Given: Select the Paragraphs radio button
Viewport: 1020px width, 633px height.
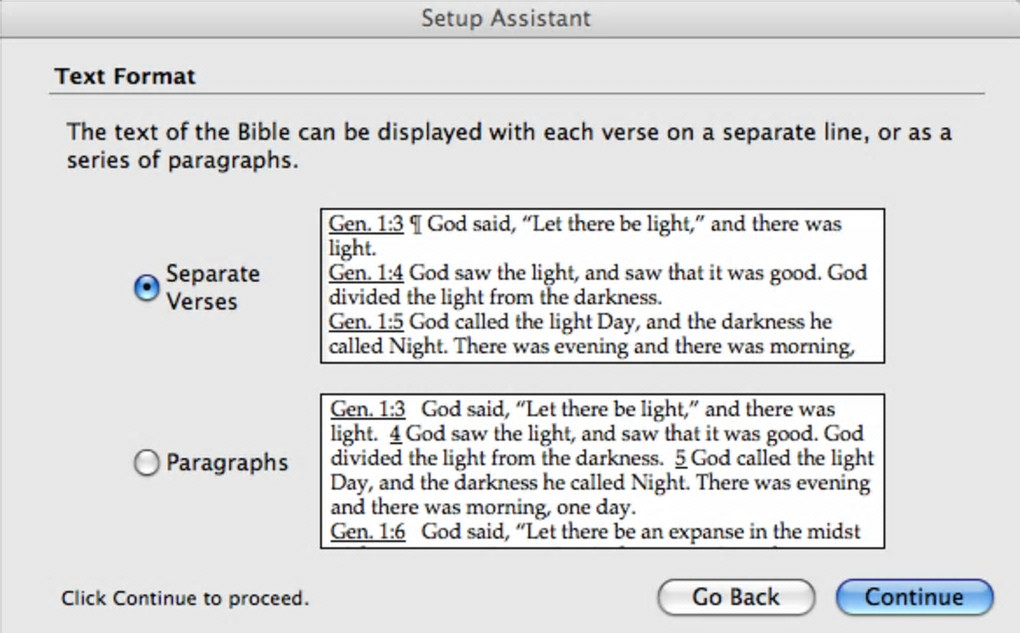Looking at the screenshot, I should (146, 463).
